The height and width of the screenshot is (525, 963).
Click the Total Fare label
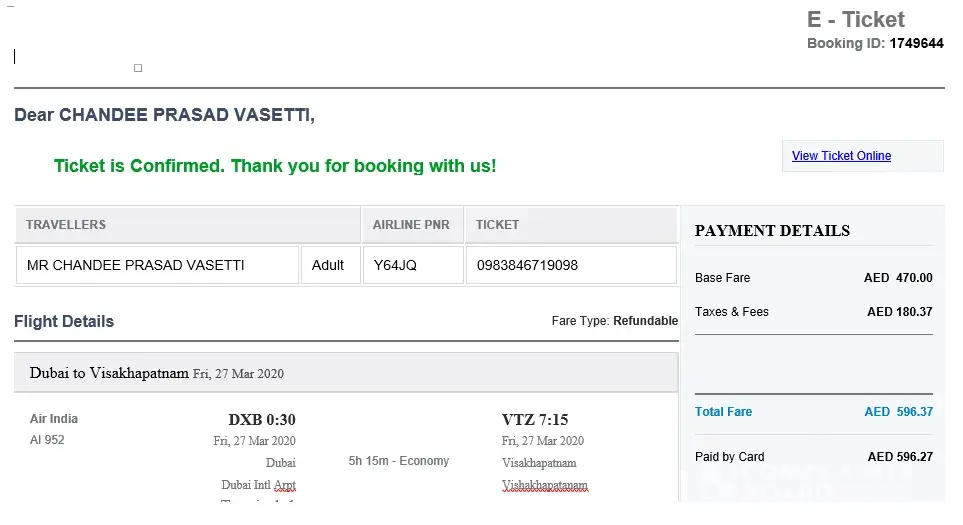[x=723, y=412]
